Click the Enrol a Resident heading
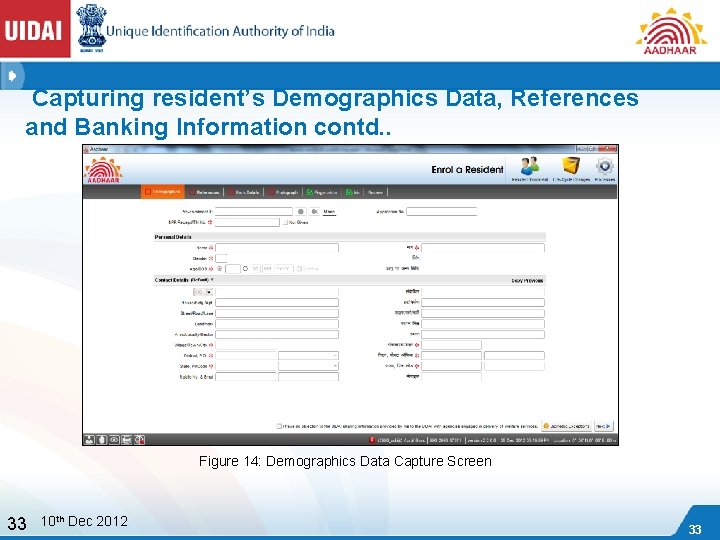This screenshot has width=720, height=540. pyautogui.click(x=467, y=169)
